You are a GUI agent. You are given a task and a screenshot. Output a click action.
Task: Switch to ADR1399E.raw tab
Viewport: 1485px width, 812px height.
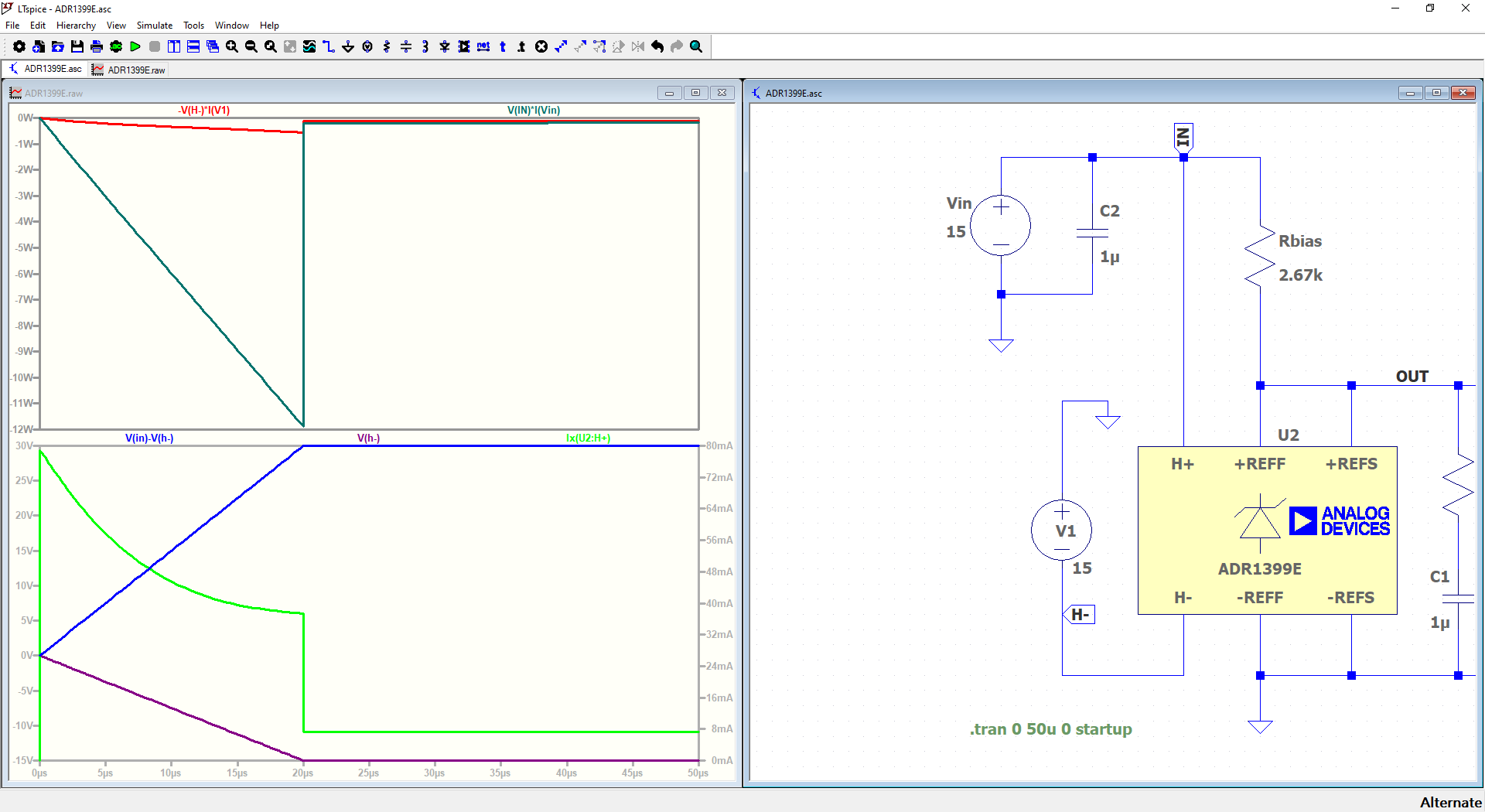pyautogui.click(x=128, y=70)
